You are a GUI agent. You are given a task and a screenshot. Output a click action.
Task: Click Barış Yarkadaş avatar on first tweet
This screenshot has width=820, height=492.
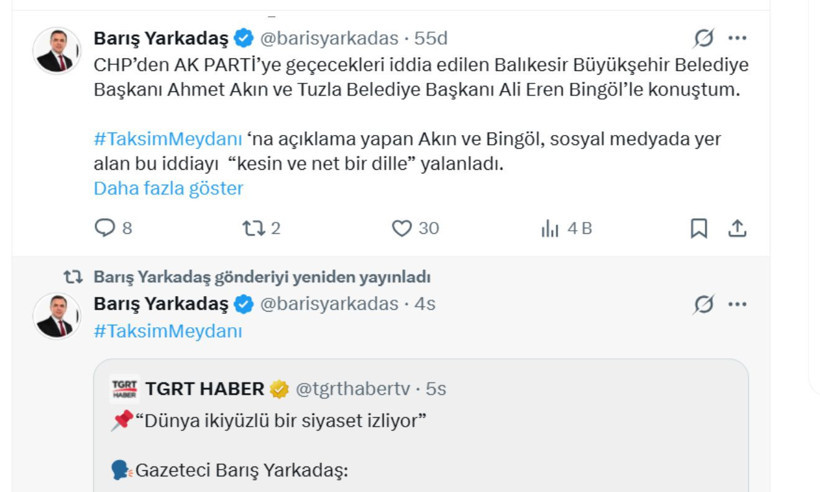pos(57,50)
